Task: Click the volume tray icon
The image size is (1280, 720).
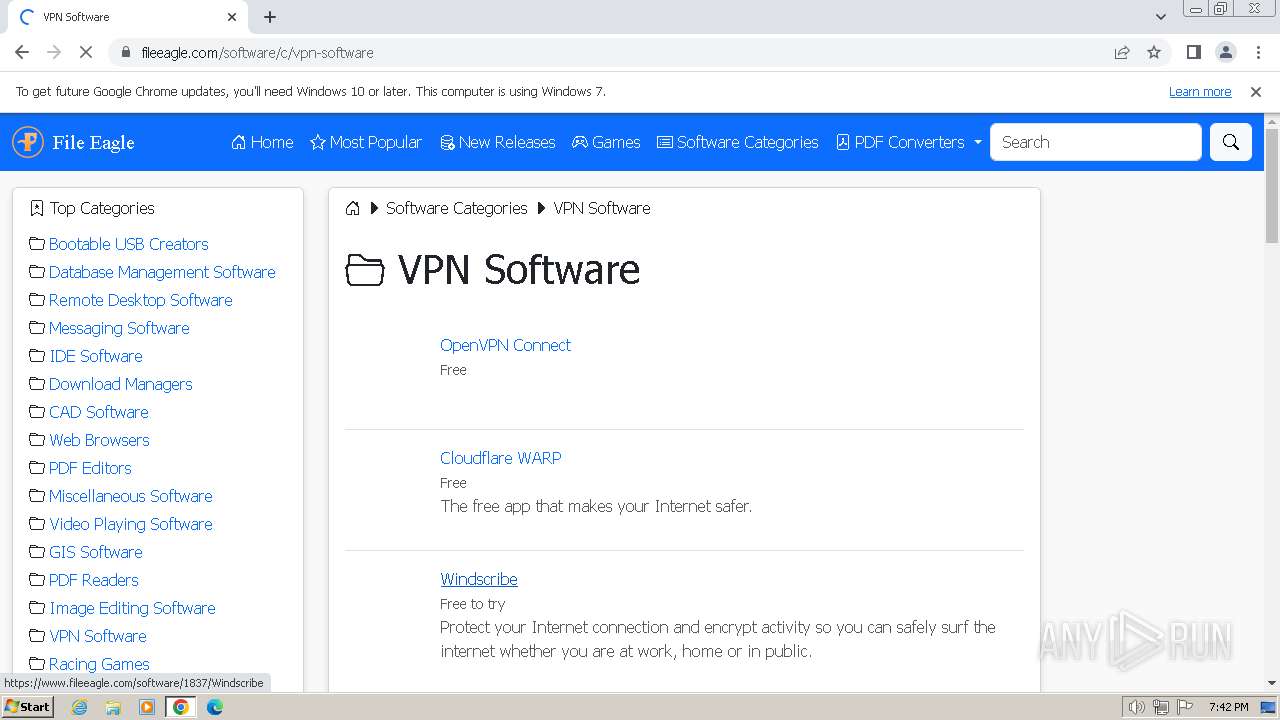Action: click(1137, 707)
